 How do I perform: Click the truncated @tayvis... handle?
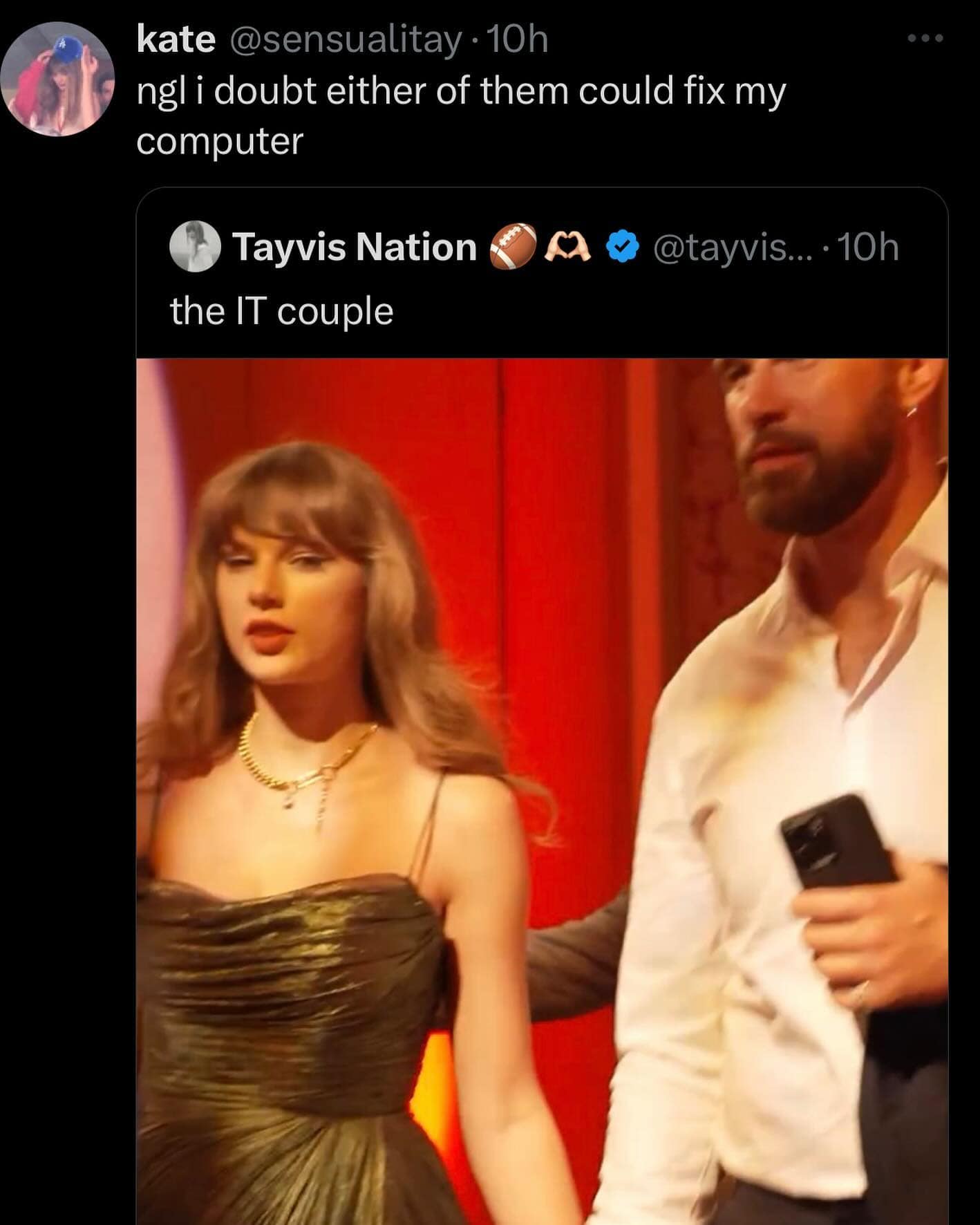pyautogui.click(x=724, y=247)
